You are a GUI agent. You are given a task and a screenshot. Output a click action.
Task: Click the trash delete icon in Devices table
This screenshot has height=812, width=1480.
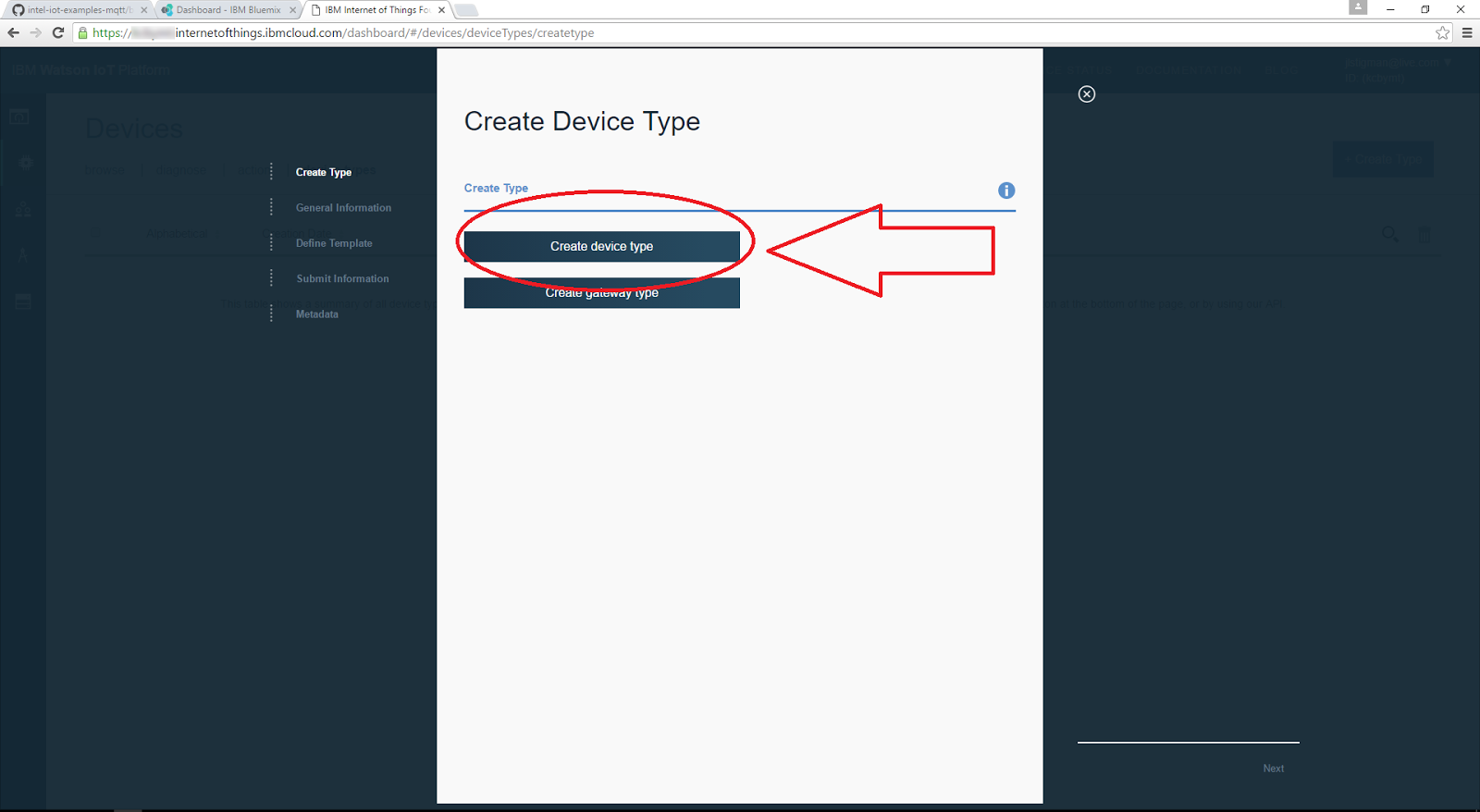pos(1424,235)
